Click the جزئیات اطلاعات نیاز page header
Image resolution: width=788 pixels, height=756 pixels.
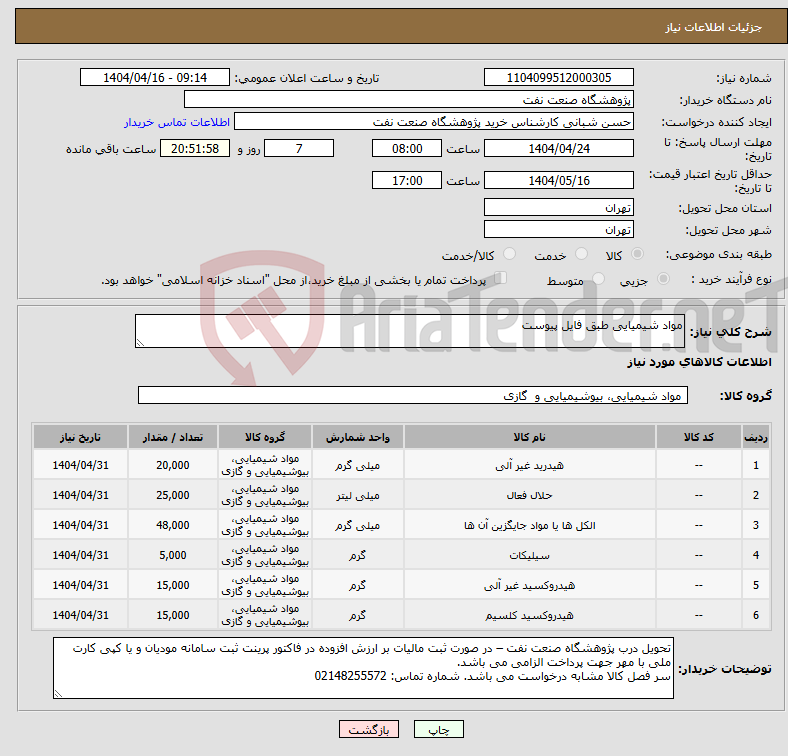[x=714, y=27]
